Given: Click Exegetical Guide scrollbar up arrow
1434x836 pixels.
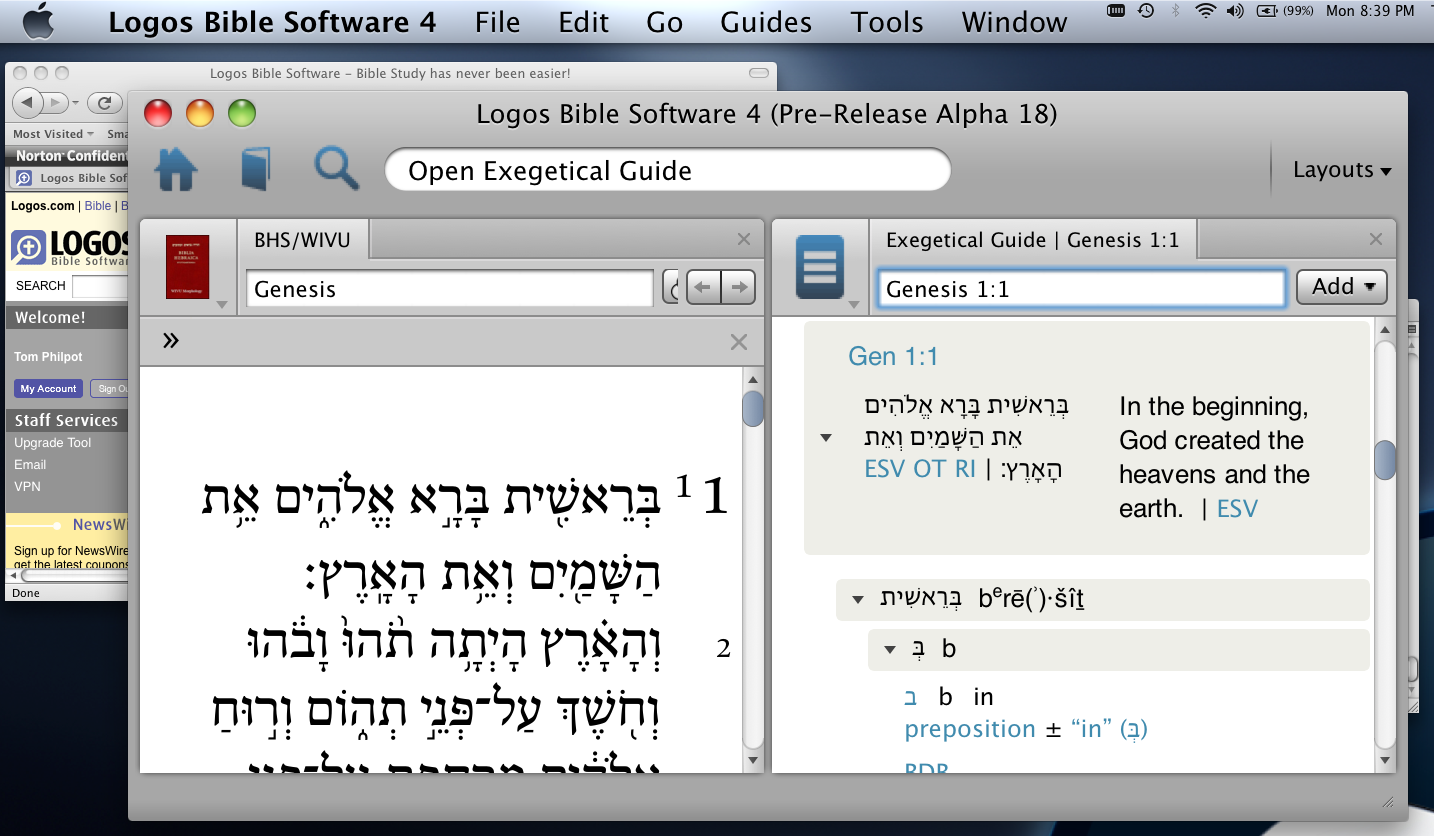Looking at the screenshot, I should pos(1385,329).
